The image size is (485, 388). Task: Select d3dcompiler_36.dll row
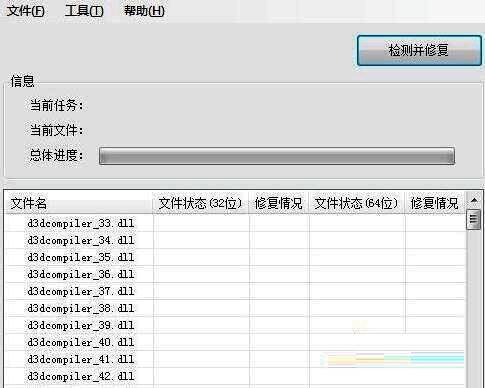pyautogui.click(x=236, y=274)
